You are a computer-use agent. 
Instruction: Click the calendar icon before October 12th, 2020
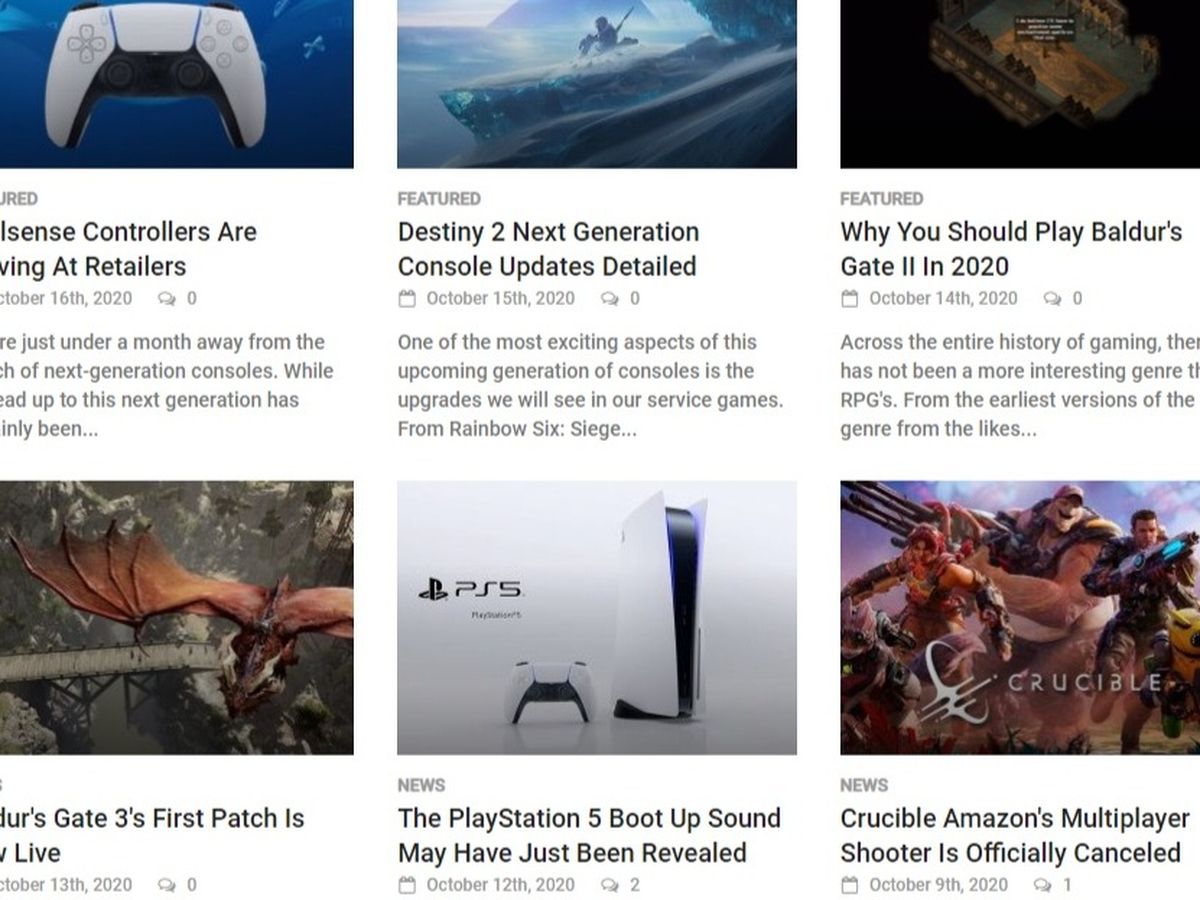406,885
